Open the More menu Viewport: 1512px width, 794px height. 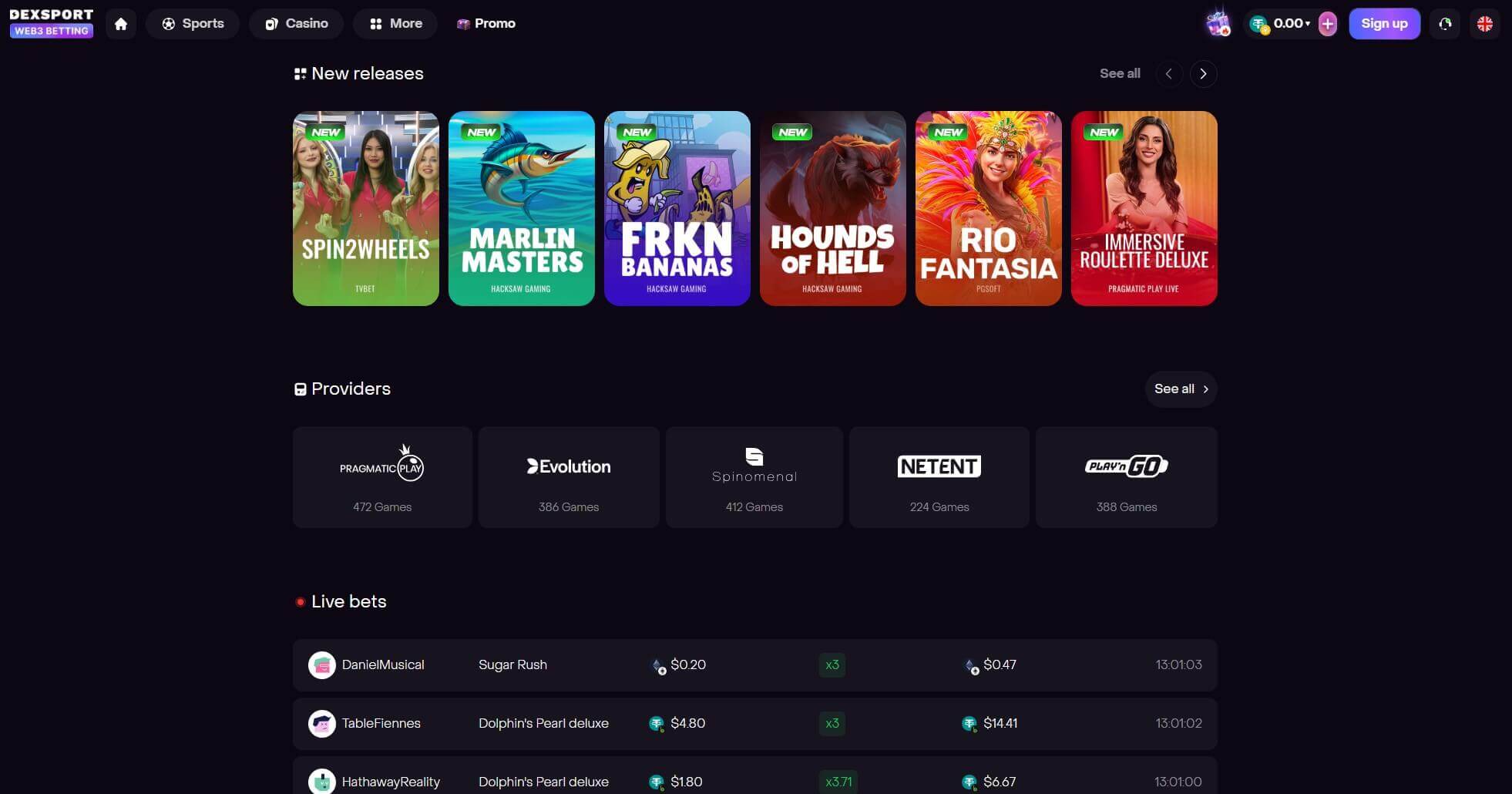point(395,23)
